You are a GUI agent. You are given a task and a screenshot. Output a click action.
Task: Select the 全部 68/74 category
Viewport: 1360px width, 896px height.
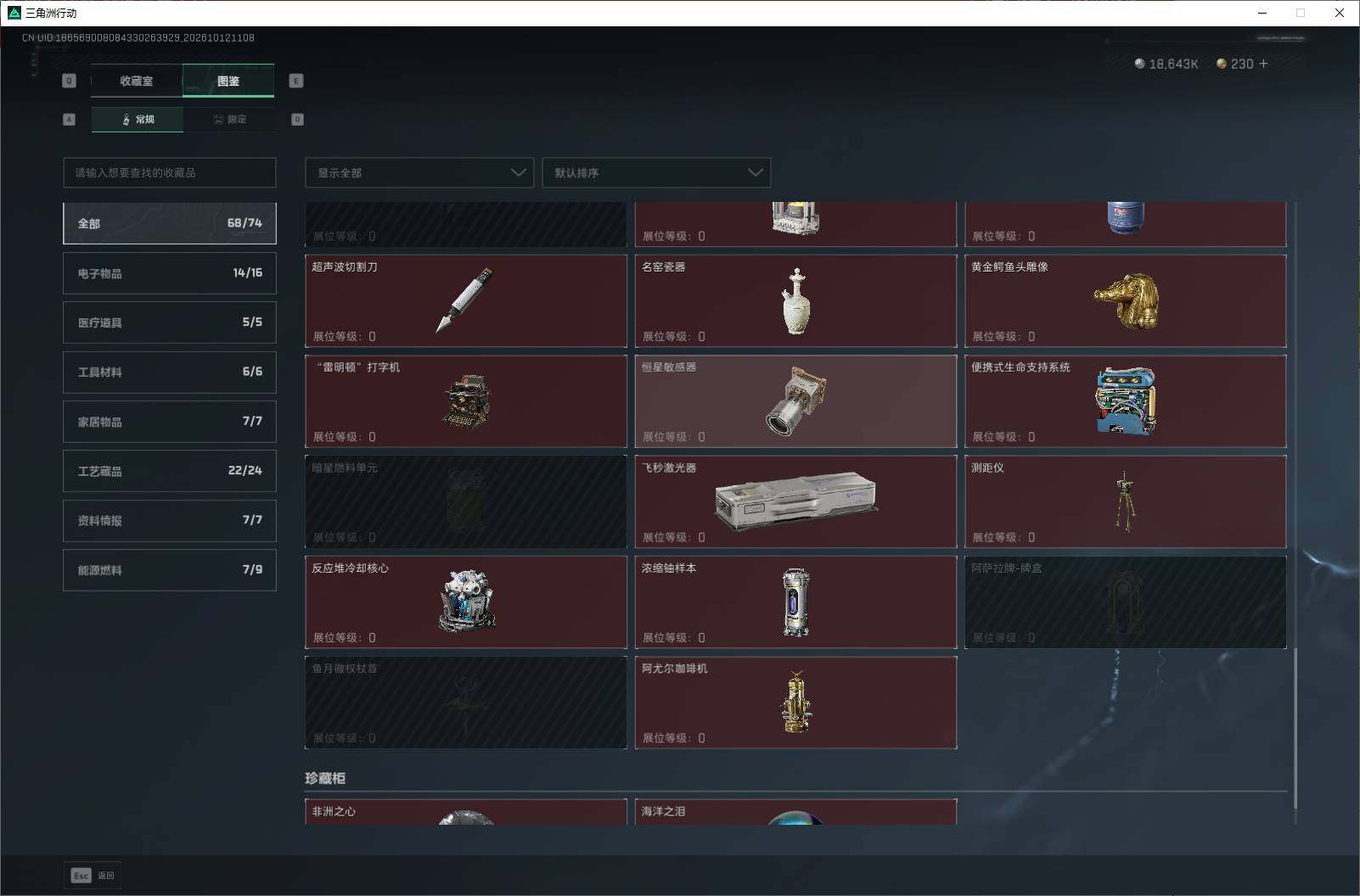tap(170, 223)
